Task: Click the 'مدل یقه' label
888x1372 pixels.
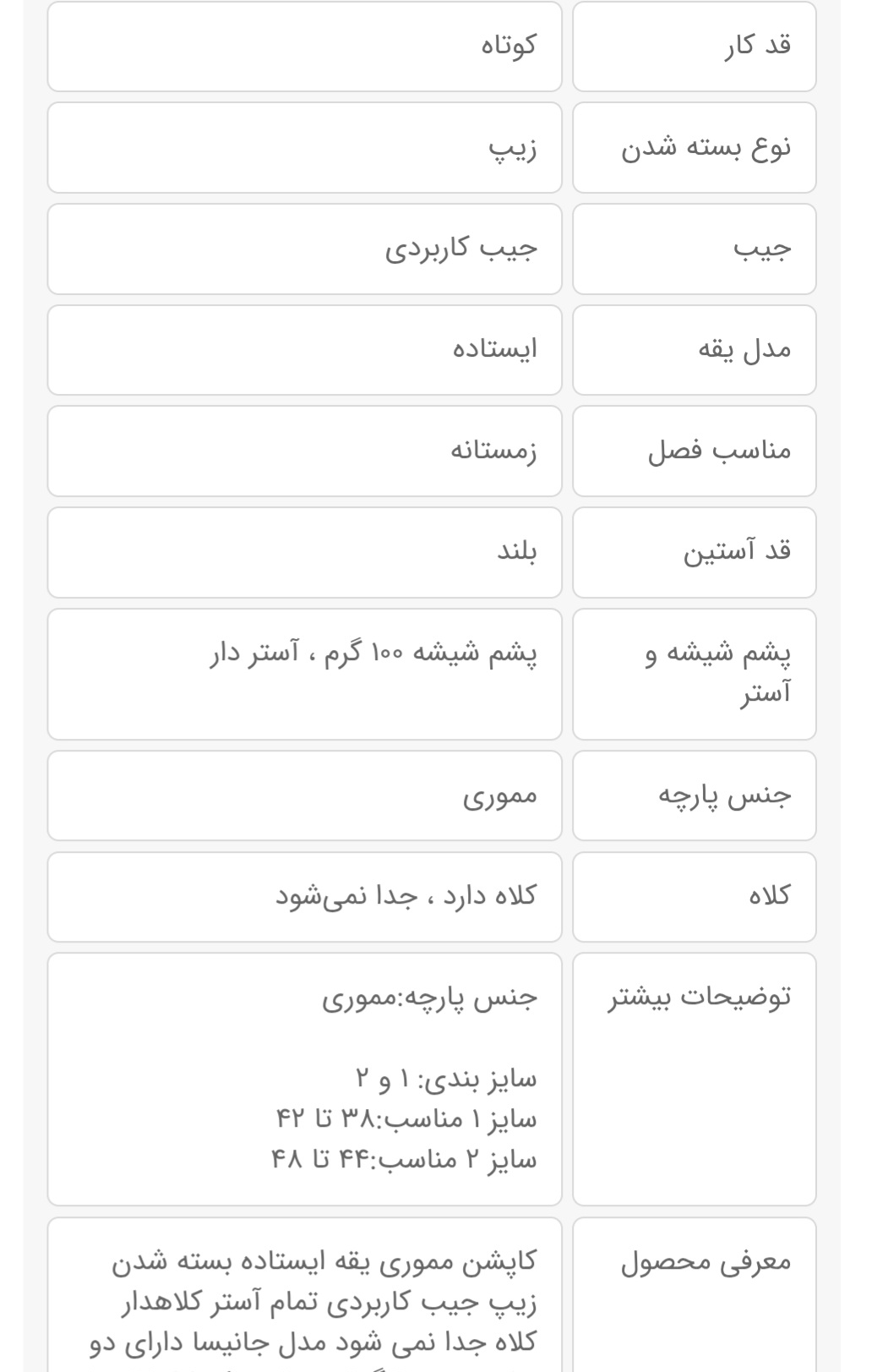Action: pos(744,349)
